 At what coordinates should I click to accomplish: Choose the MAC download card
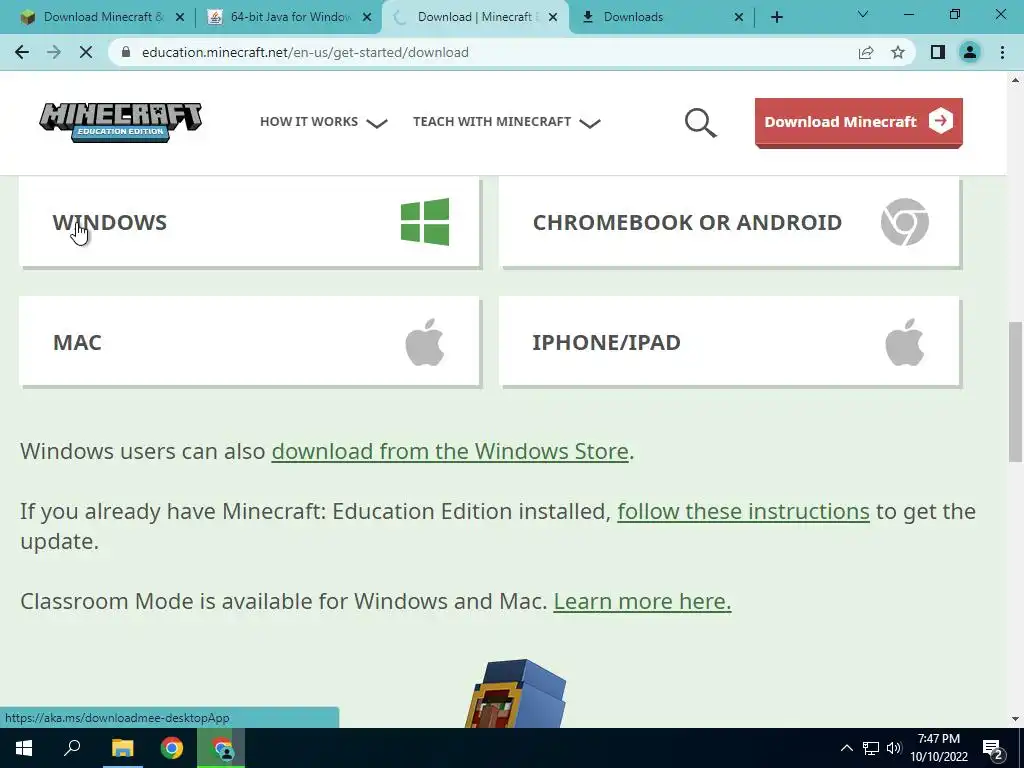[x=249, y=342]
